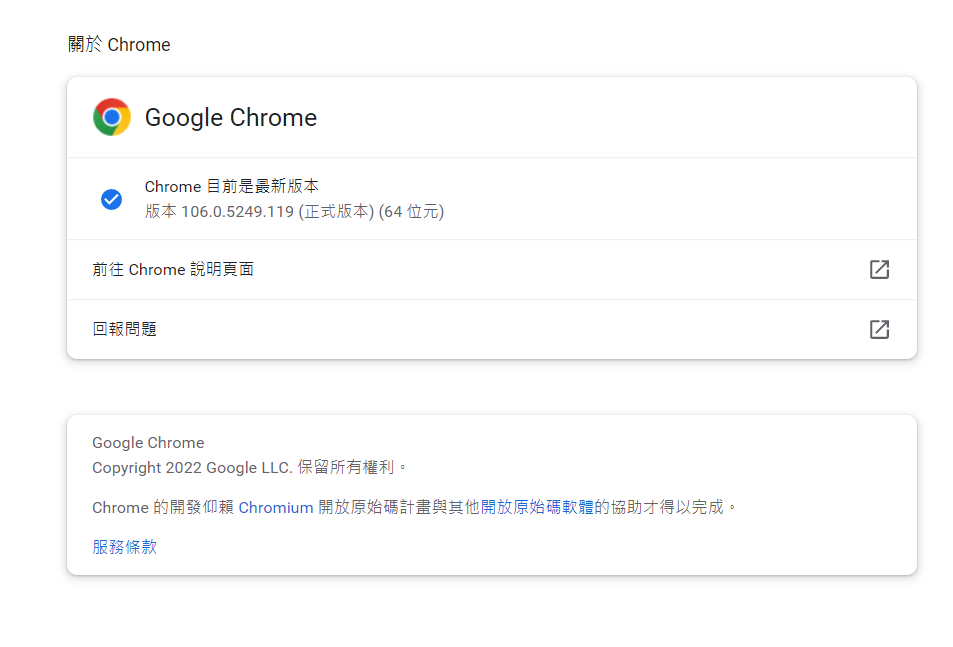
Task: Click the Google Chrome title beside the logo
Action: pos(231,118)
